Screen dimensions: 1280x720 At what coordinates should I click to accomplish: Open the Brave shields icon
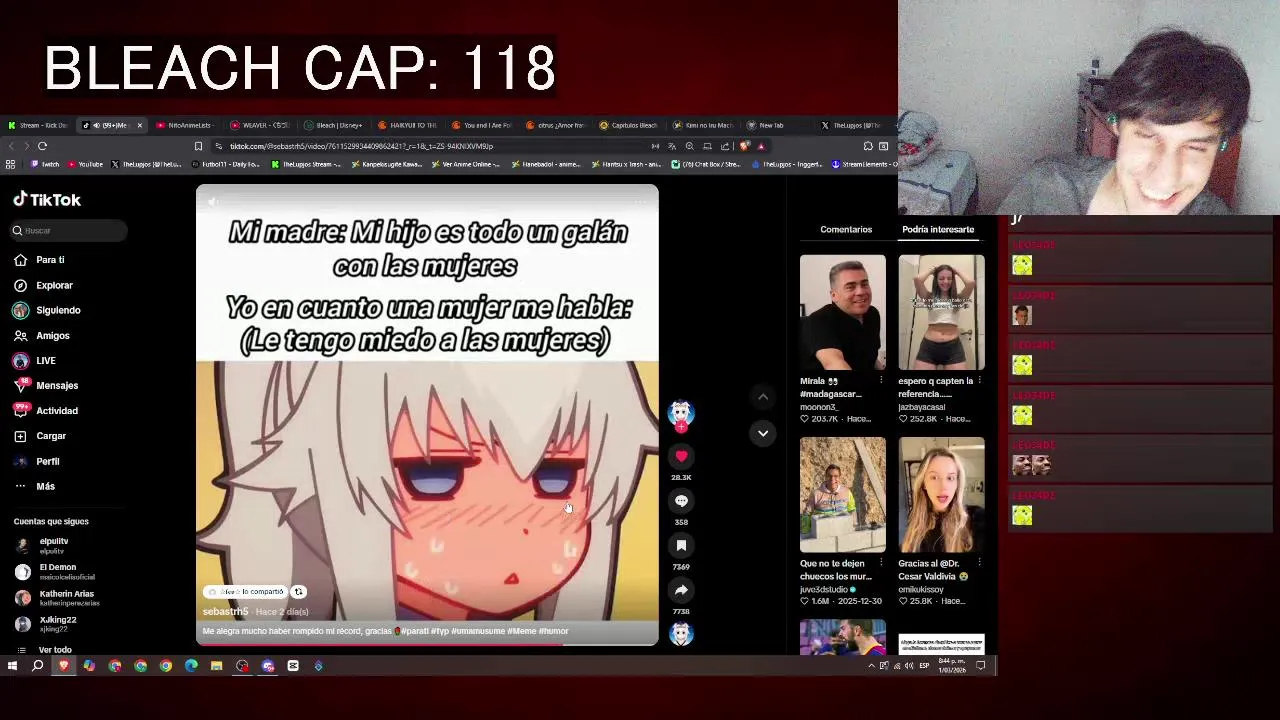pos(744,146)
